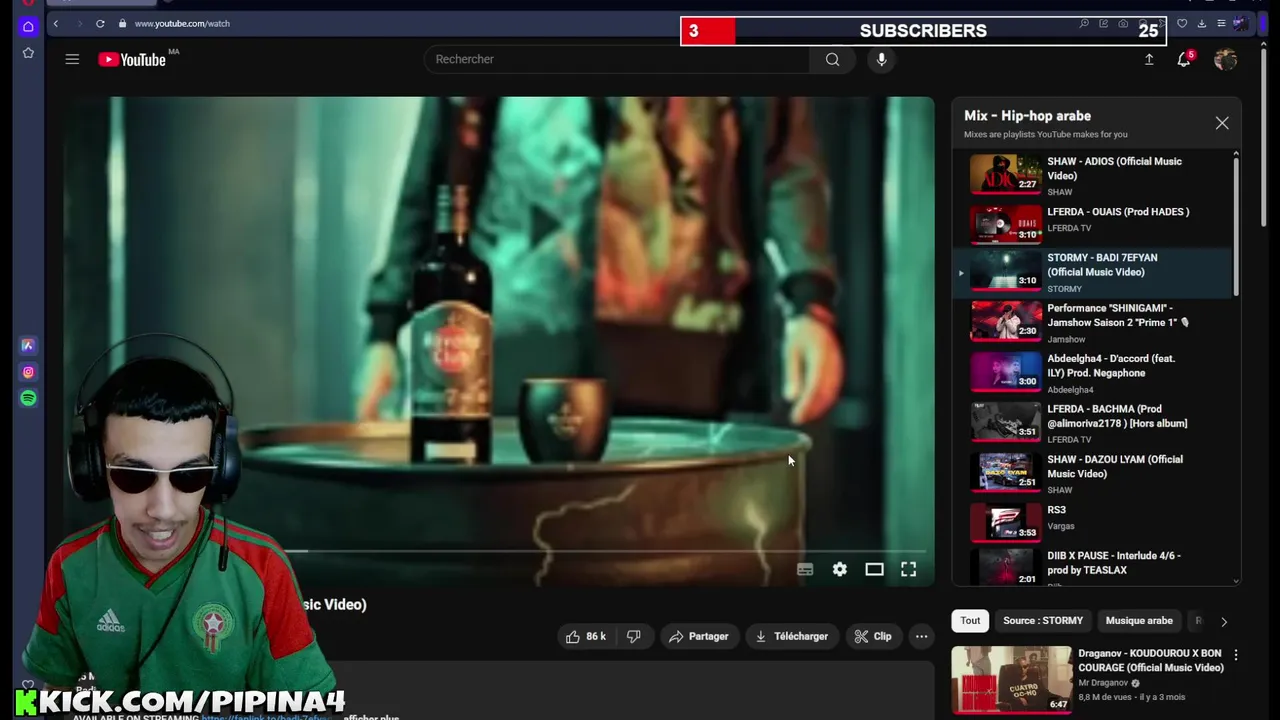Play Performance "SHINIGAMI" Jamshow entry

point(1093,323)
